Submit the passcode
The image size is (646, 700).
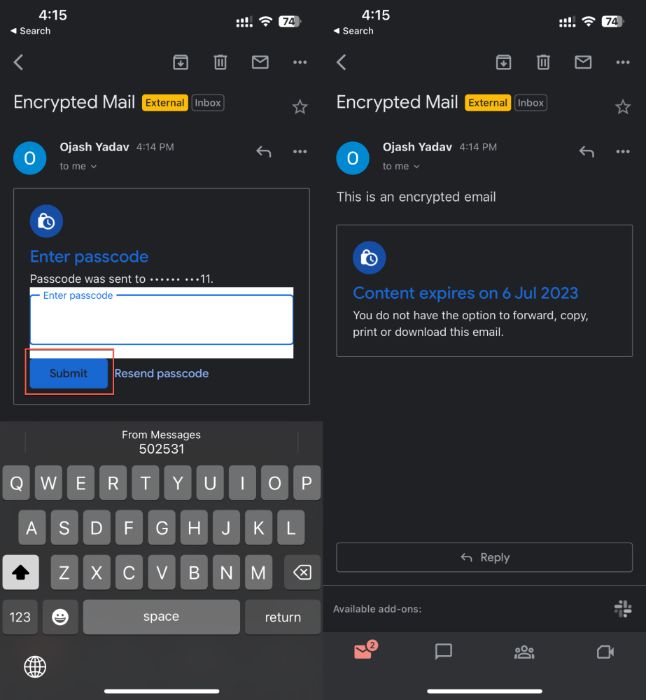coord(69,373)
